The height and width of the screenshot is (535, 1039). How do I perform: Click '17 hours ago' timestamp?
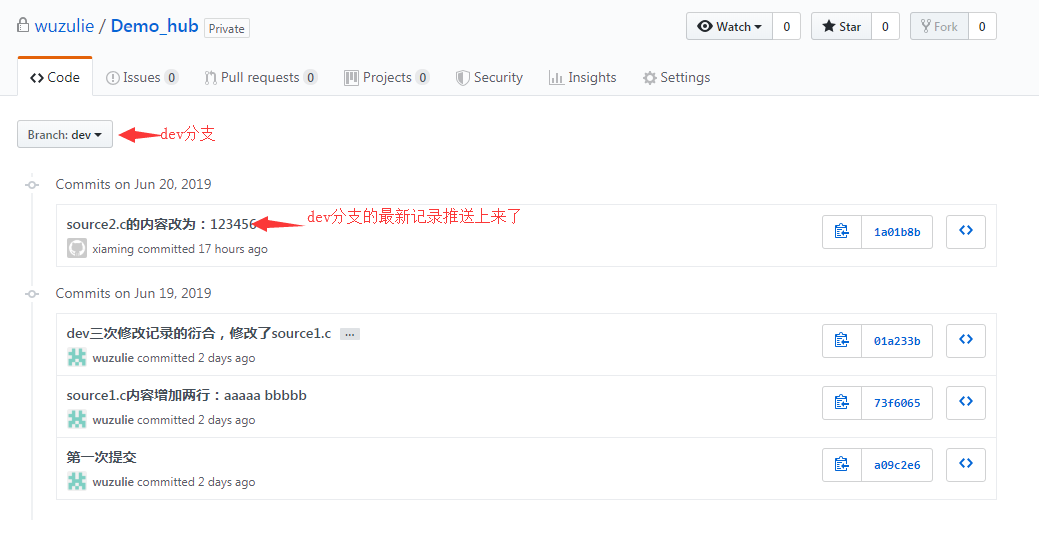(233, 249)
